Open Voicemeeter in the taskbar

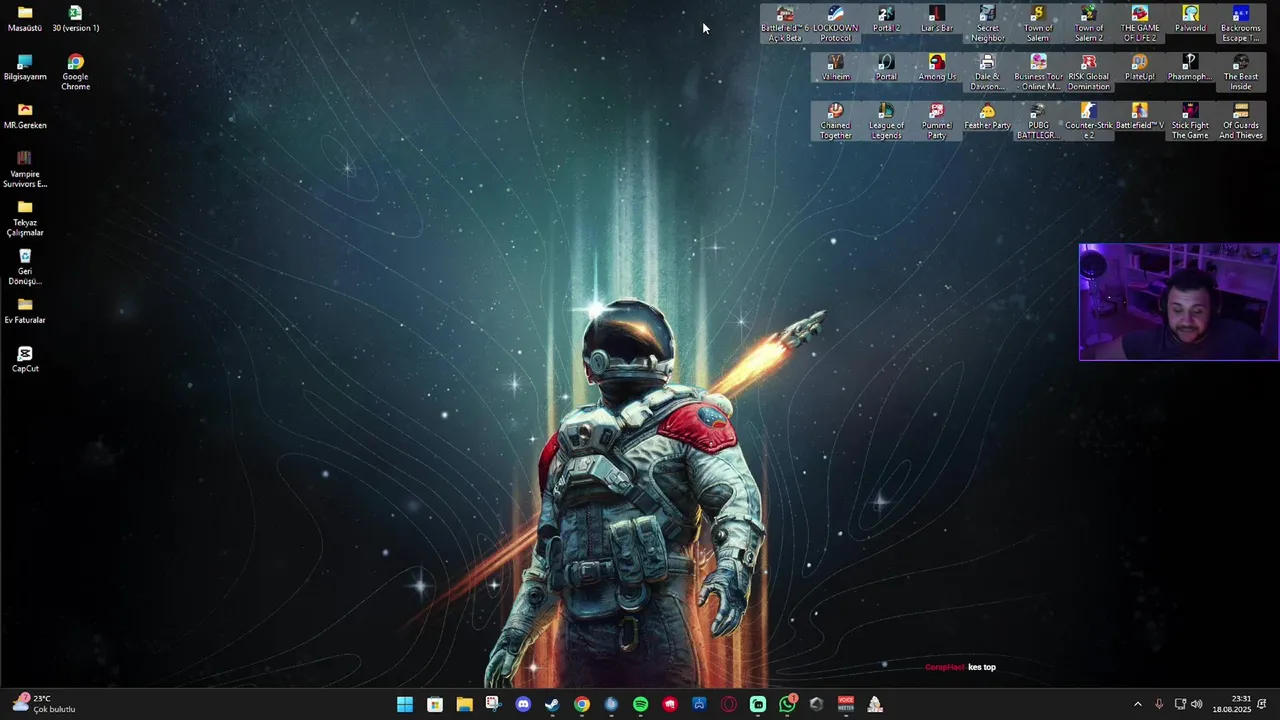pyautogui.click(x=846, y=704)
